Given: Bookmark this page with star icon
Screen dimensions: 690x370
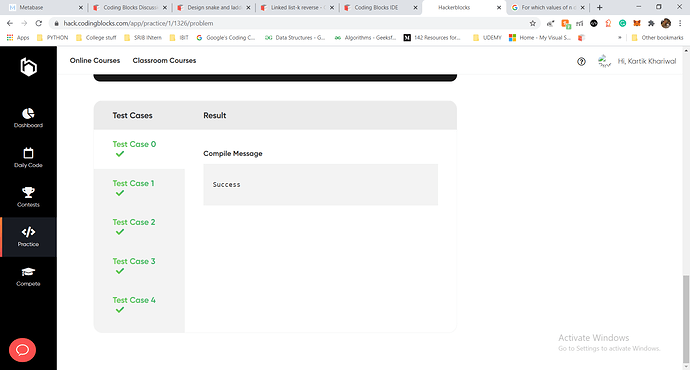Looking at the screenshot, I should [532, 23].
